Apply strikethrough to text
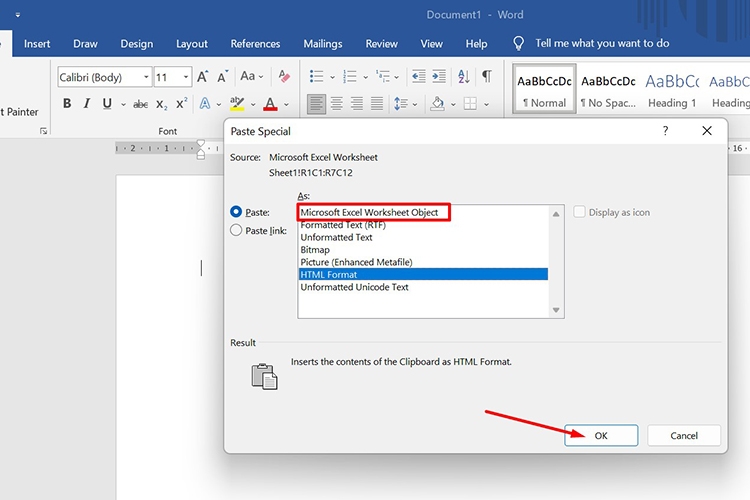Screen dimensions: 750x500 click(140, 104)
